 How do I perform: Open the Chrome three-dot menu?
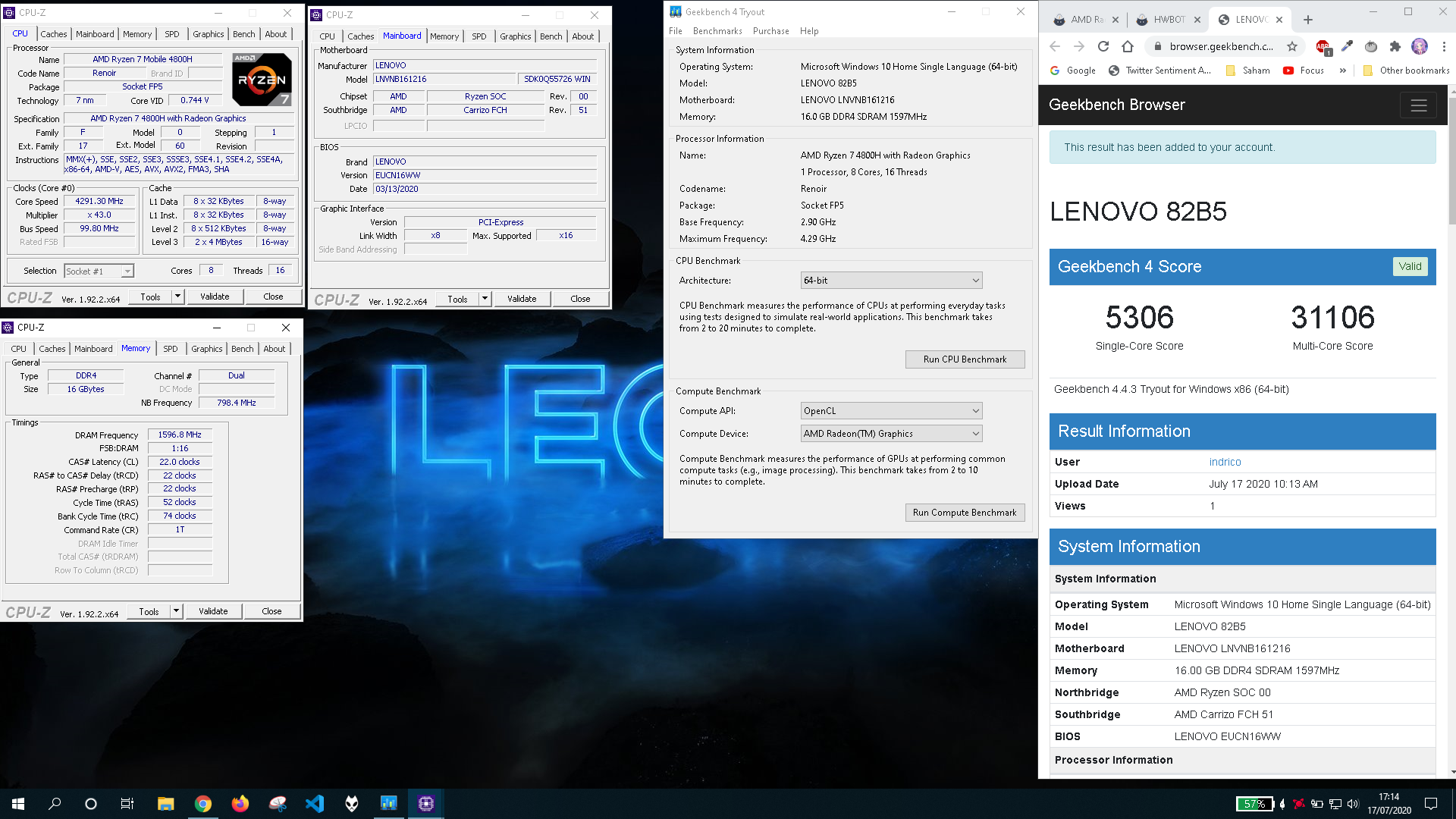[x=1444, y=46]
